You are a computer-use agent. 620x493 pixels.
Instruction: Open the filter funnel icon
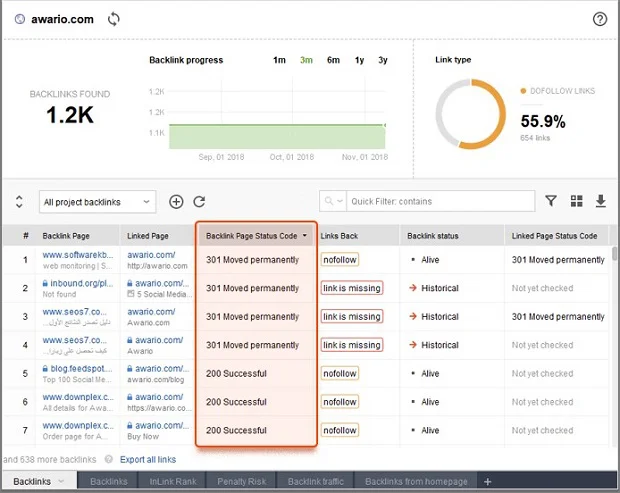pyautogui.click(x=551, y=202)
